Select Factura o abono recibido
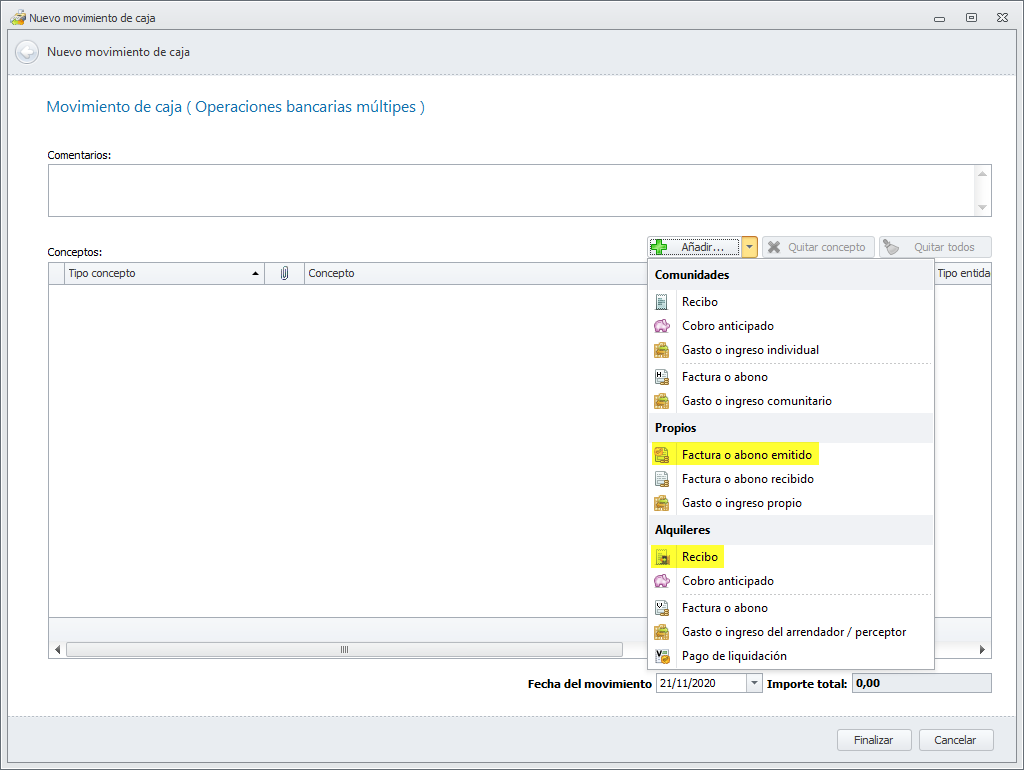The width and height of the screenshot is (1024, 770). coord(792,479)
